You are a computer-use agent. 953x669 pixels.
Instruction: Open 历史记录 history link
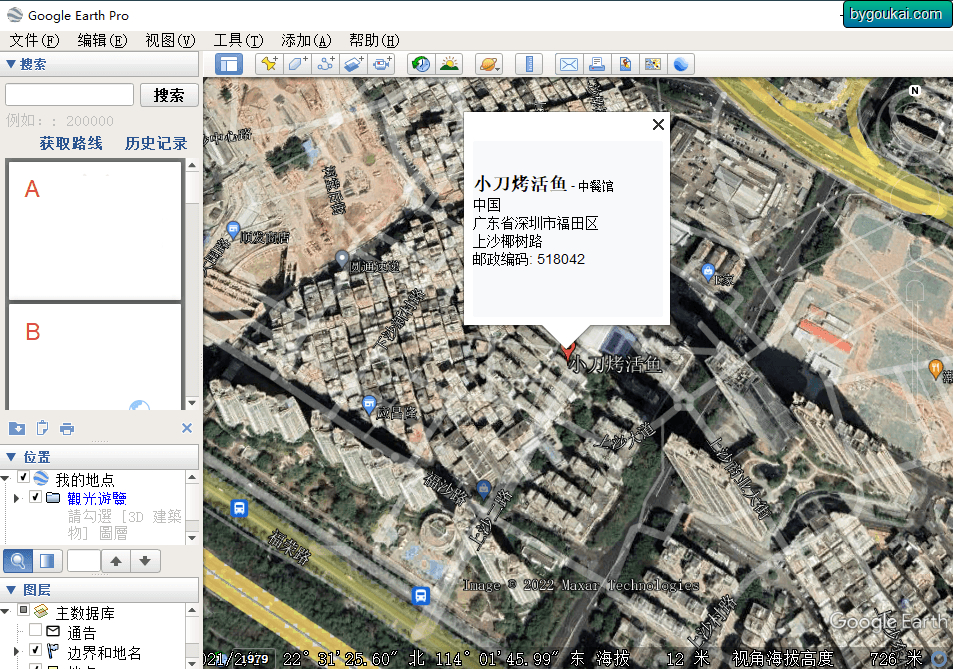(x=156, y=143)
